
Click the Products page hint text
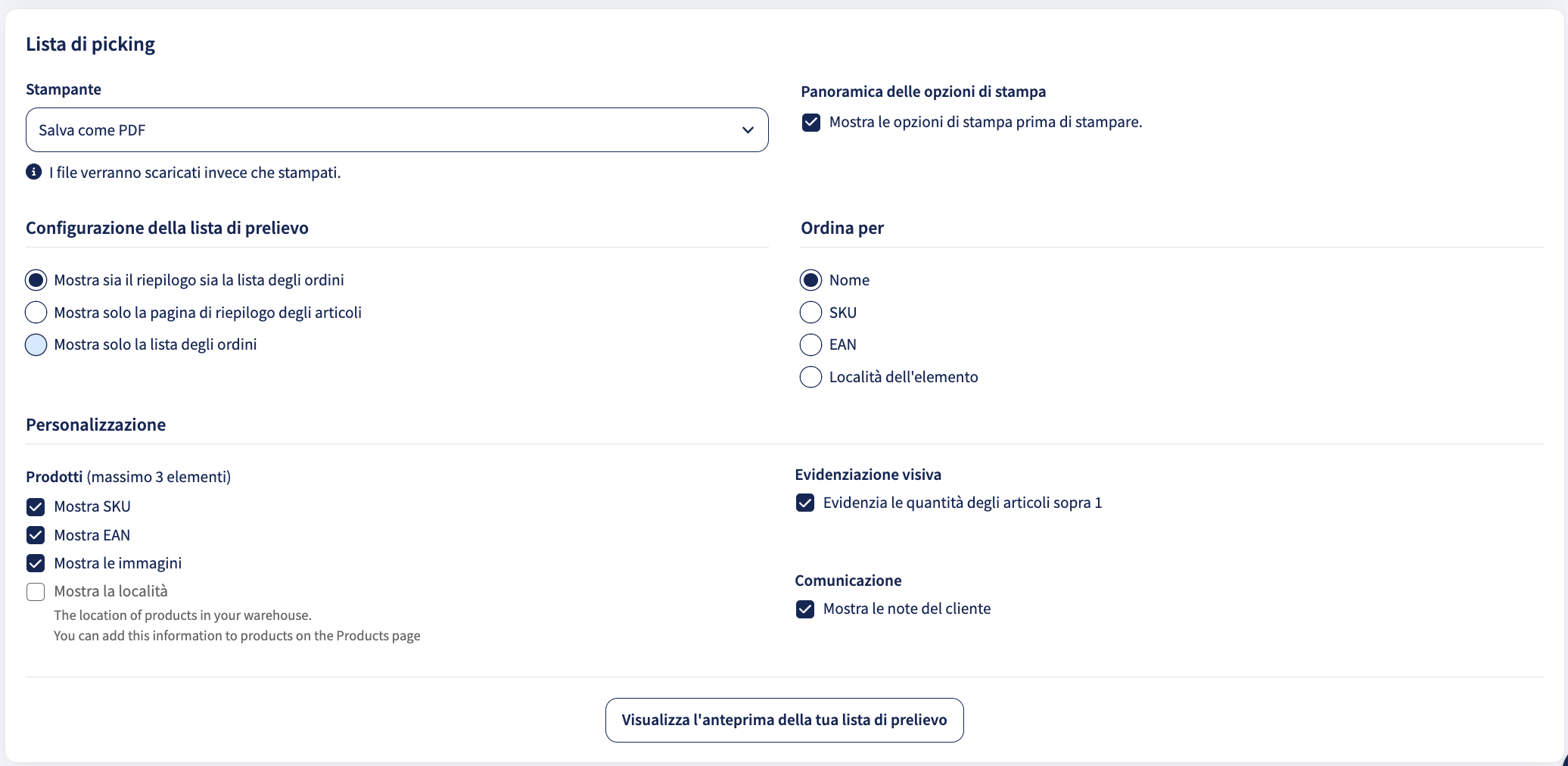point(237,635)
